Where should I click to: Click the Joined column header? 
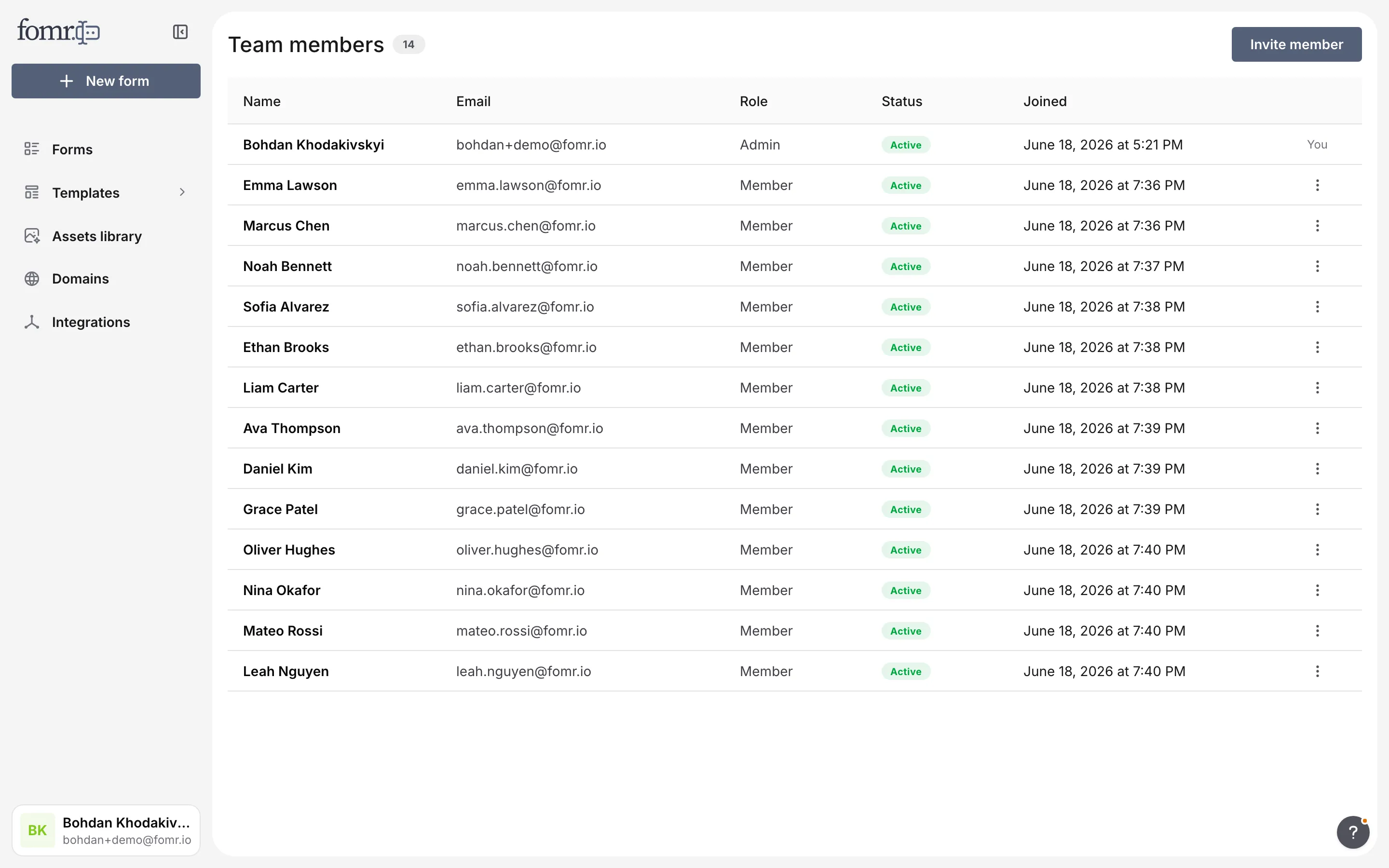pos(1045,102)
